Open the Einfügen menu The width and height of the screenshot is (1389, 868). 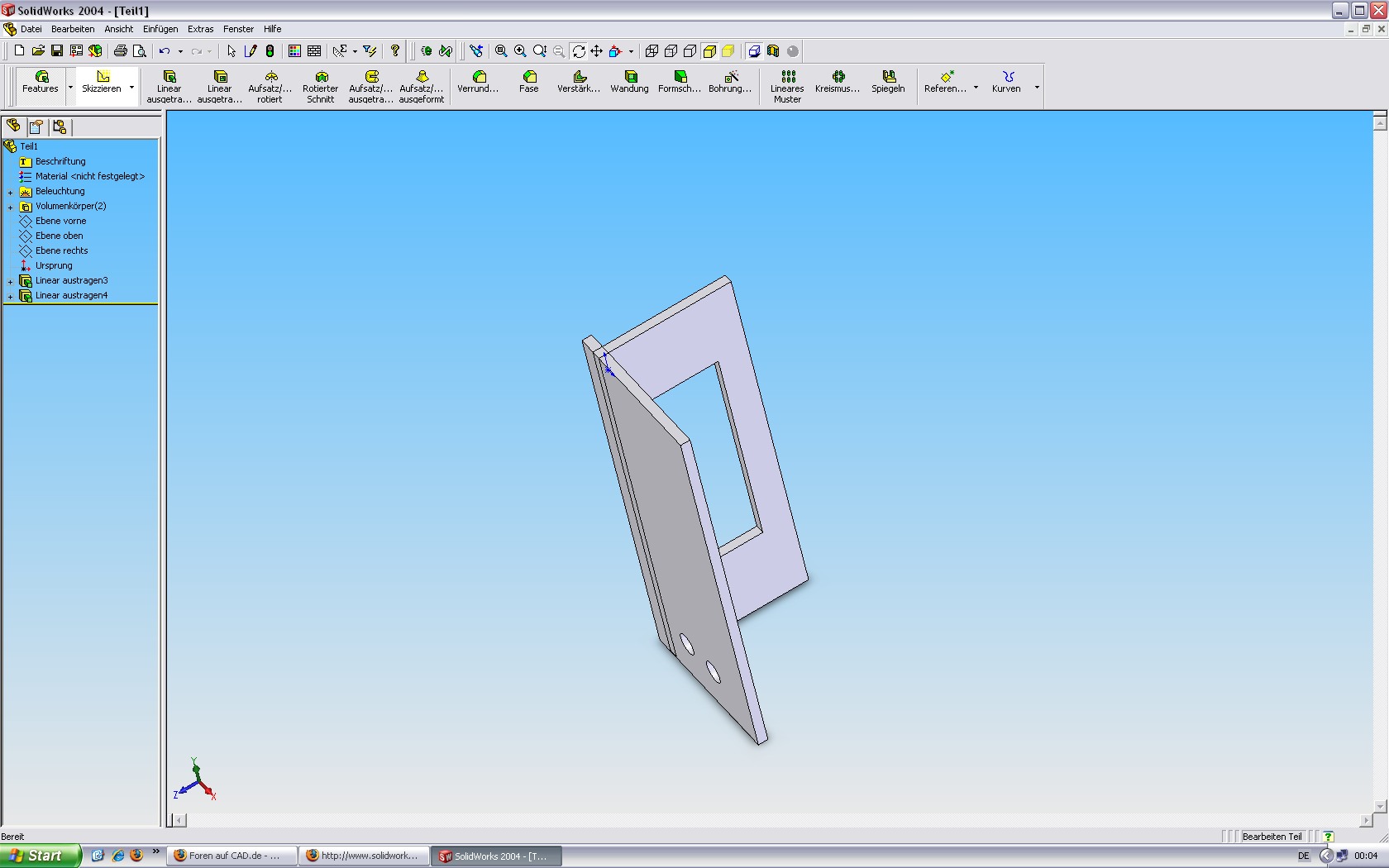(x=160, y=29)
